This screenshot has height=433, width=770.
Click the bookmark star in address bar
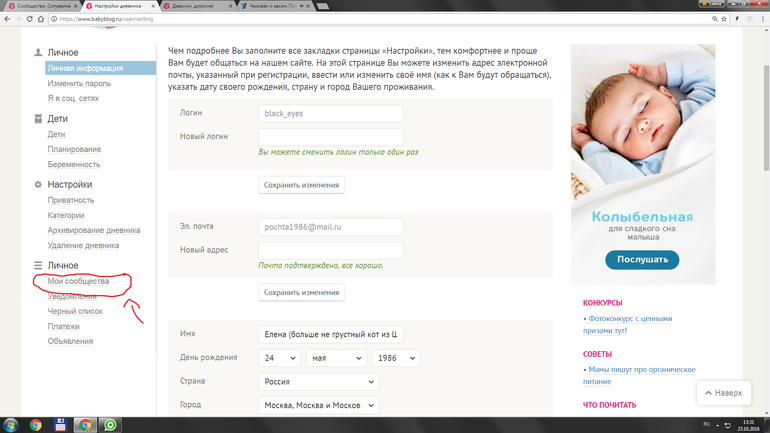[725, 19]
